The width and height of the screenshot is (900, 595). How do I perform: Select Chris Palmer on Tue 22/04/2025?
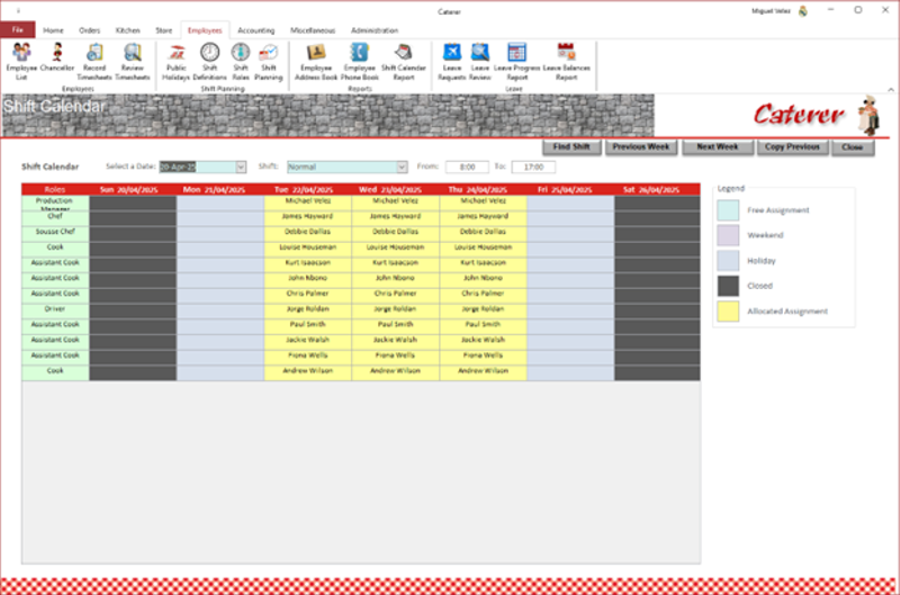click(x=308, y=295)
